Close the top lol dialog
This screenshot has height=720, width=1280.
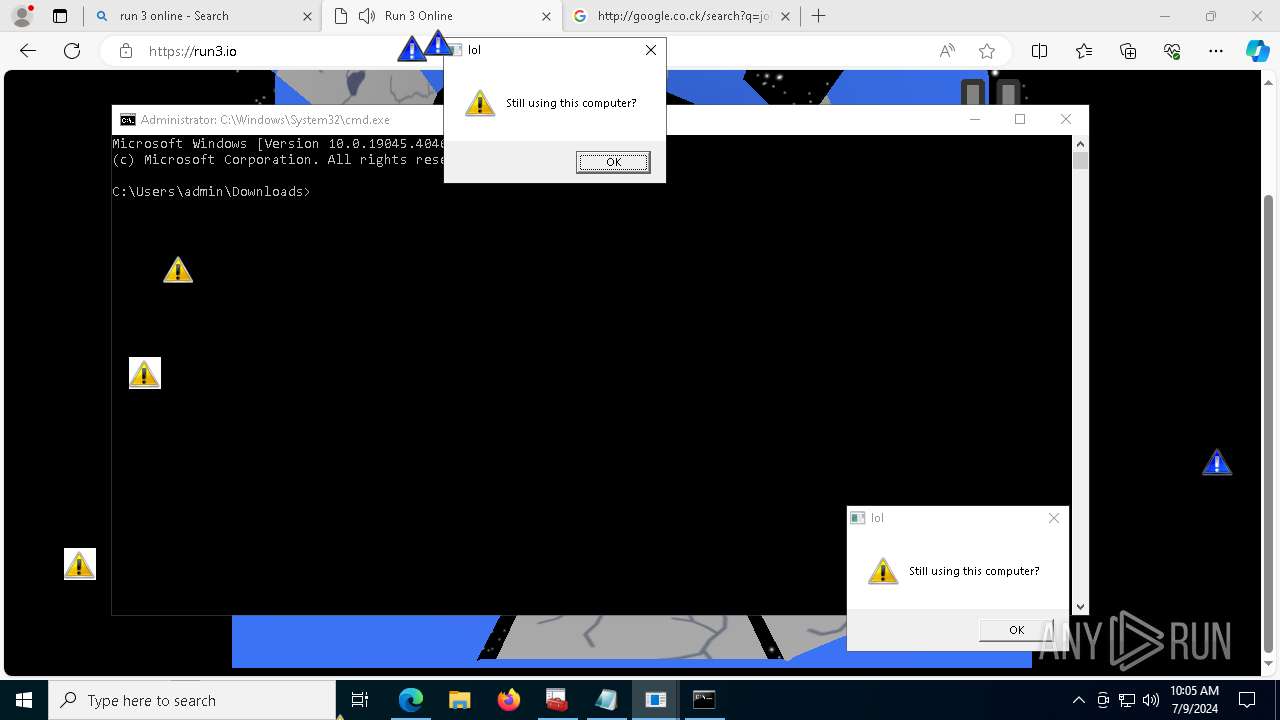point(651,50)
